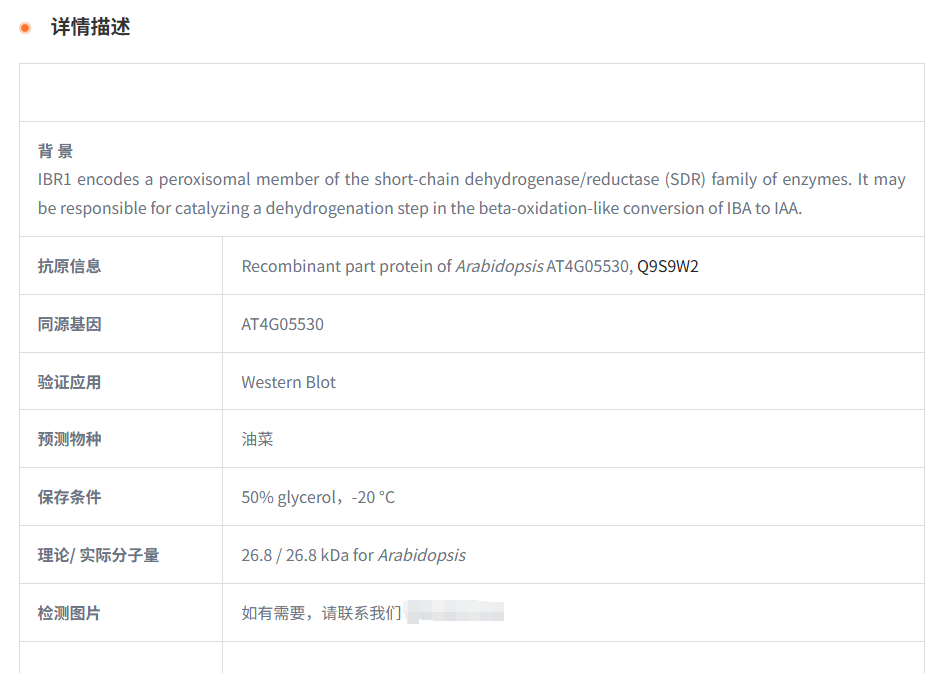Click the 理论/实际分子量 row label
The image size is (941, 673).
(x=98, y=555)
